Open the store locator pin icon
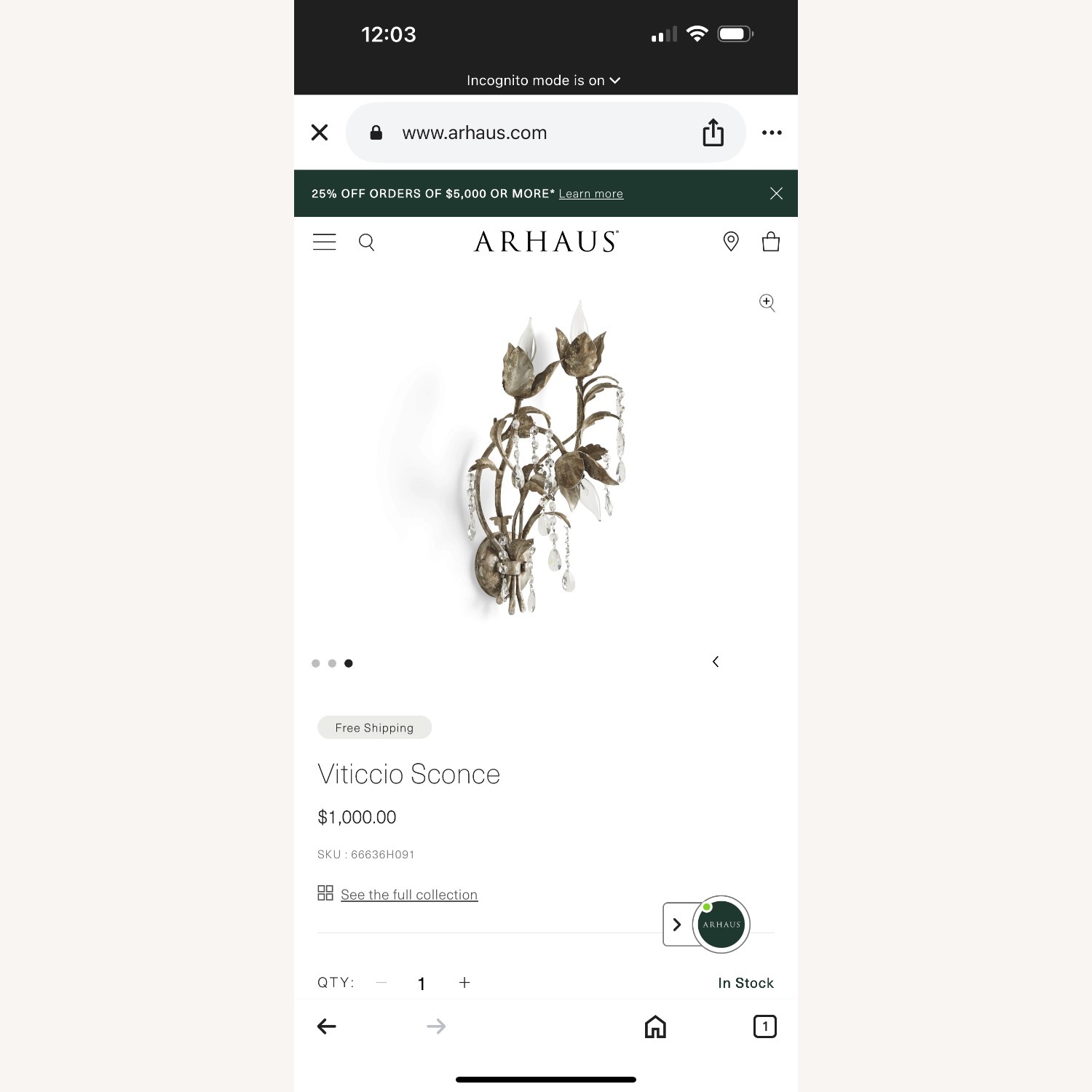The image size is (1092, 1092). [x=731, y=242]
